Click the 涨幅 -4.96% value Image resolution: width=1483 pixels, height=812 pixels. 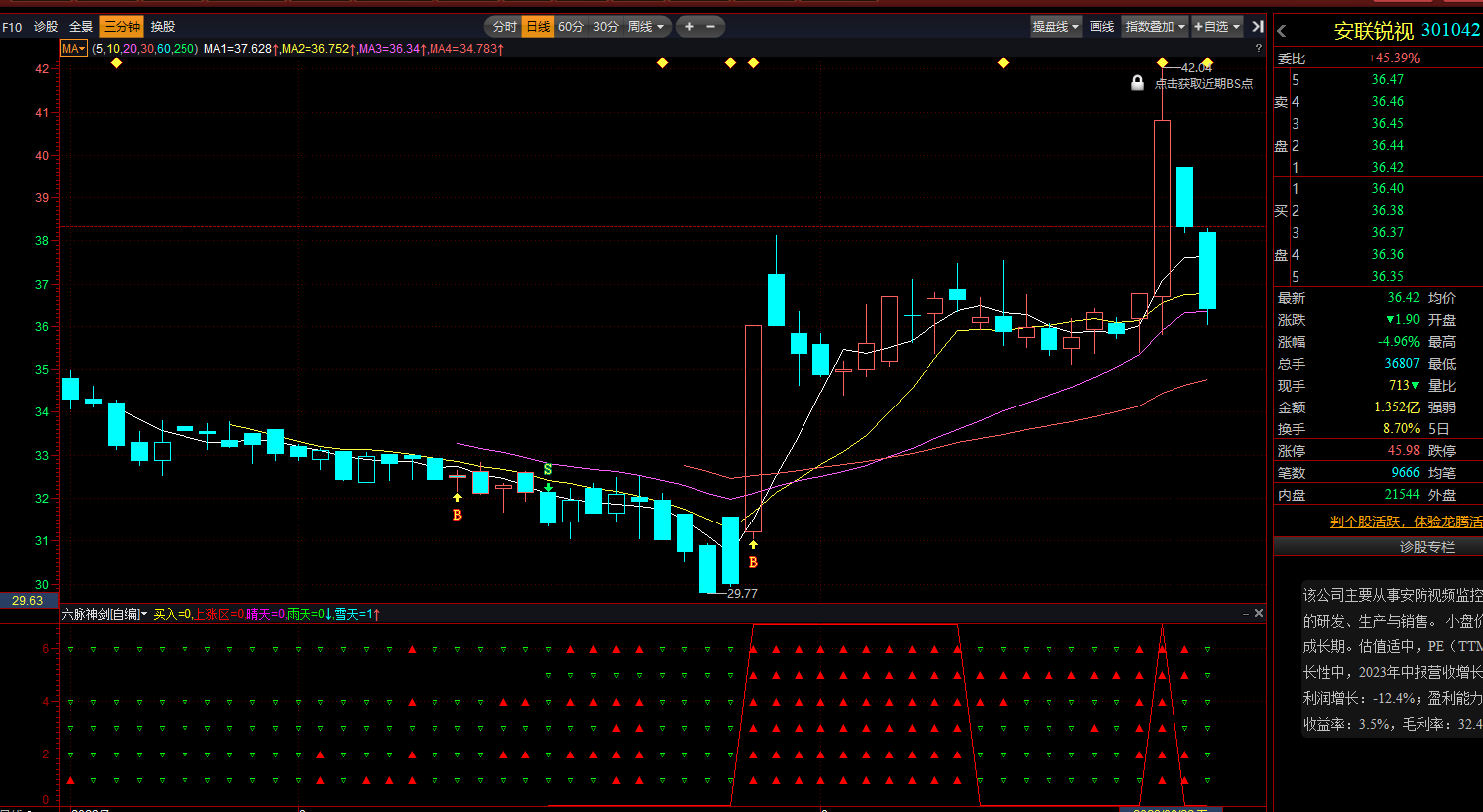1399,342
